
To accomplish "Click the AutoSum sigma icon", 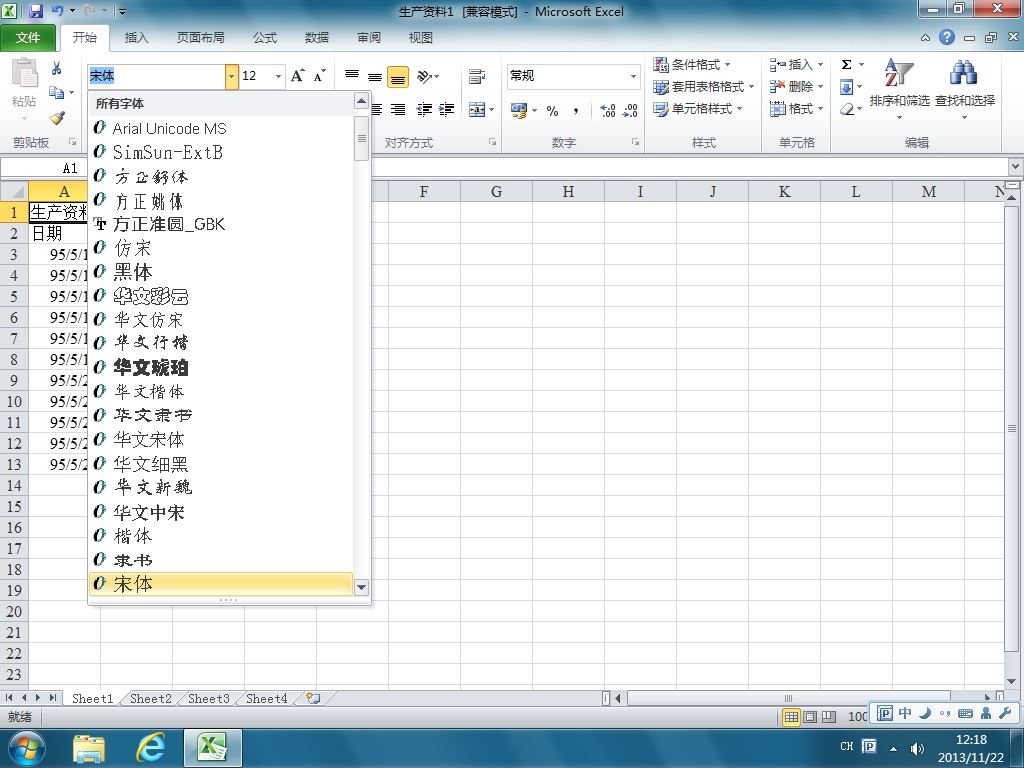I will [x=846, y=64].
